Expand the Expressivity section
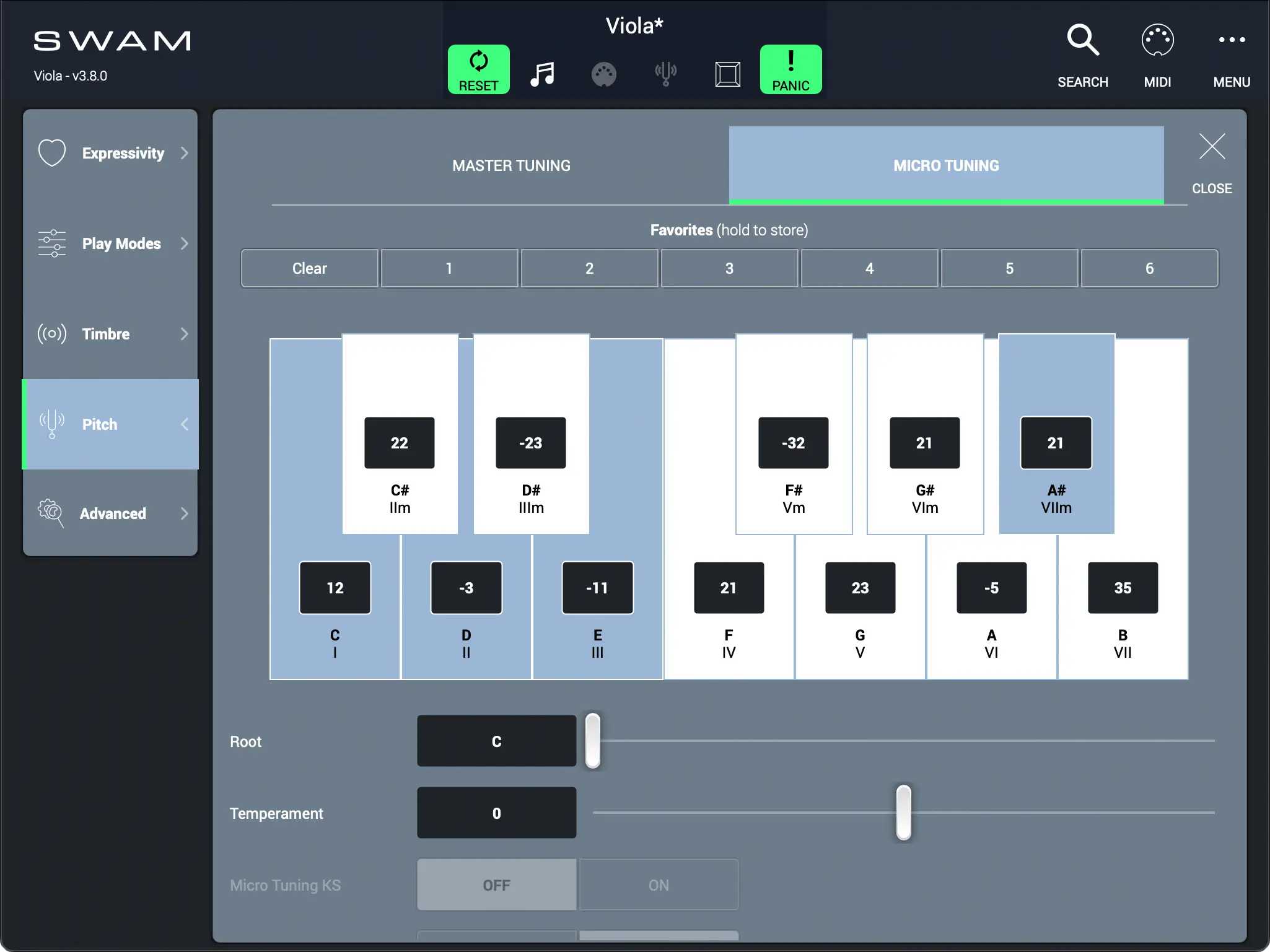Screen dimensions: 1270x952 [110, 153]
